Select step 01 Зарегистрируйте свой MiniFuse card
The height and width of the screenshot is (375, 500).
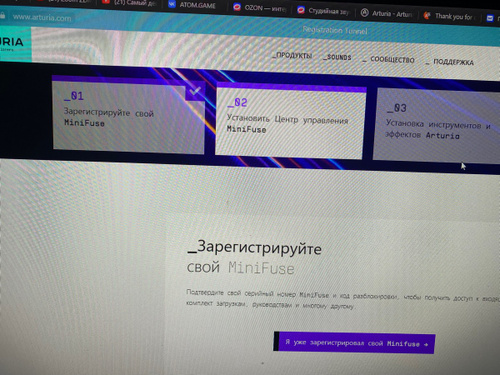click(x=128, y=115)
